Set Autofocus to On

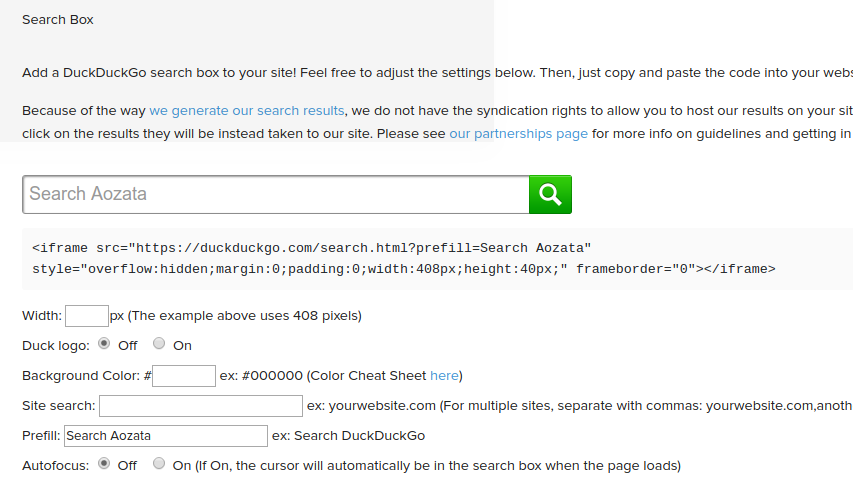[159, 464]
